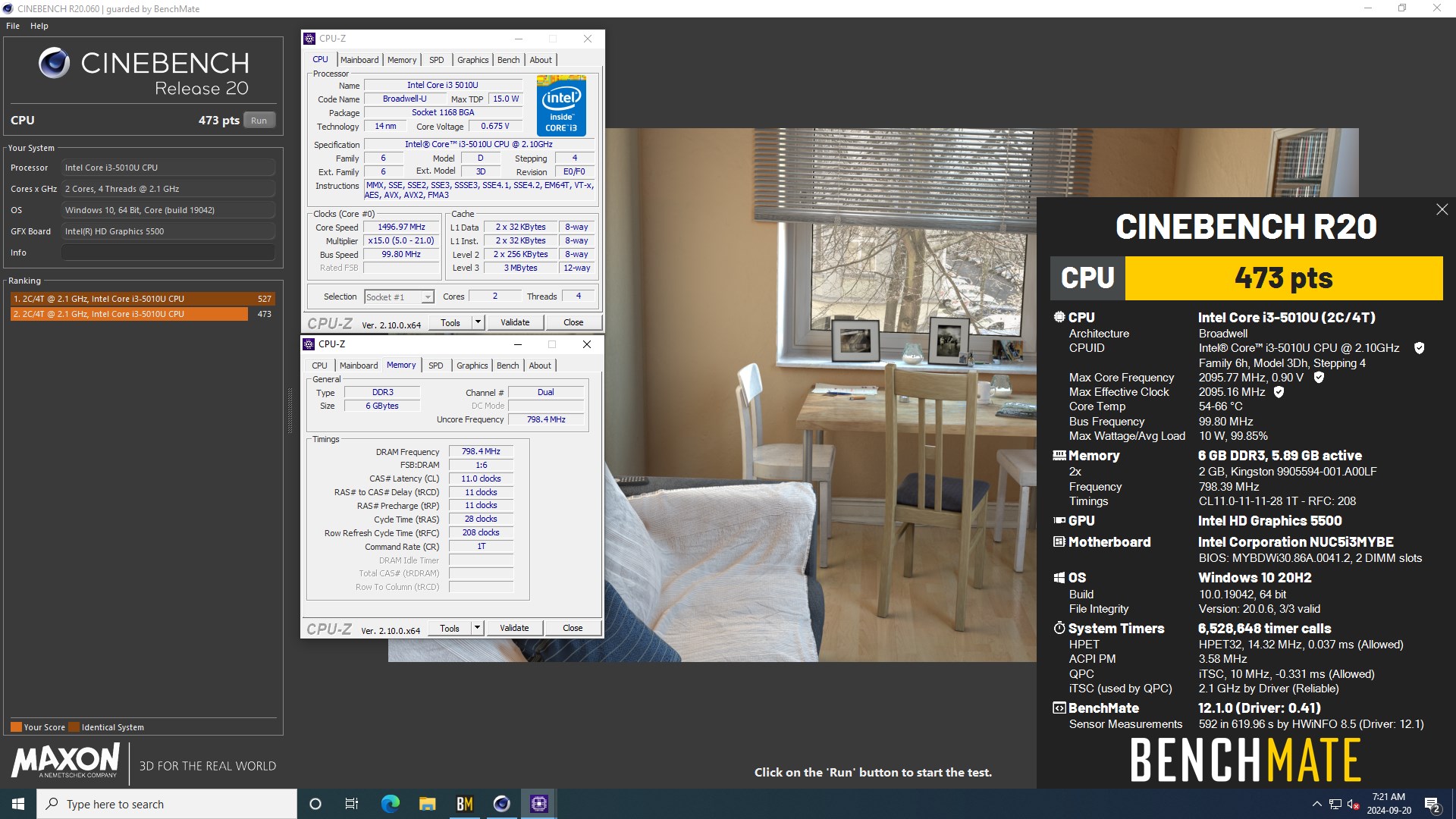
Task: Open Windows Start menu
Action: tap(18, 804)
